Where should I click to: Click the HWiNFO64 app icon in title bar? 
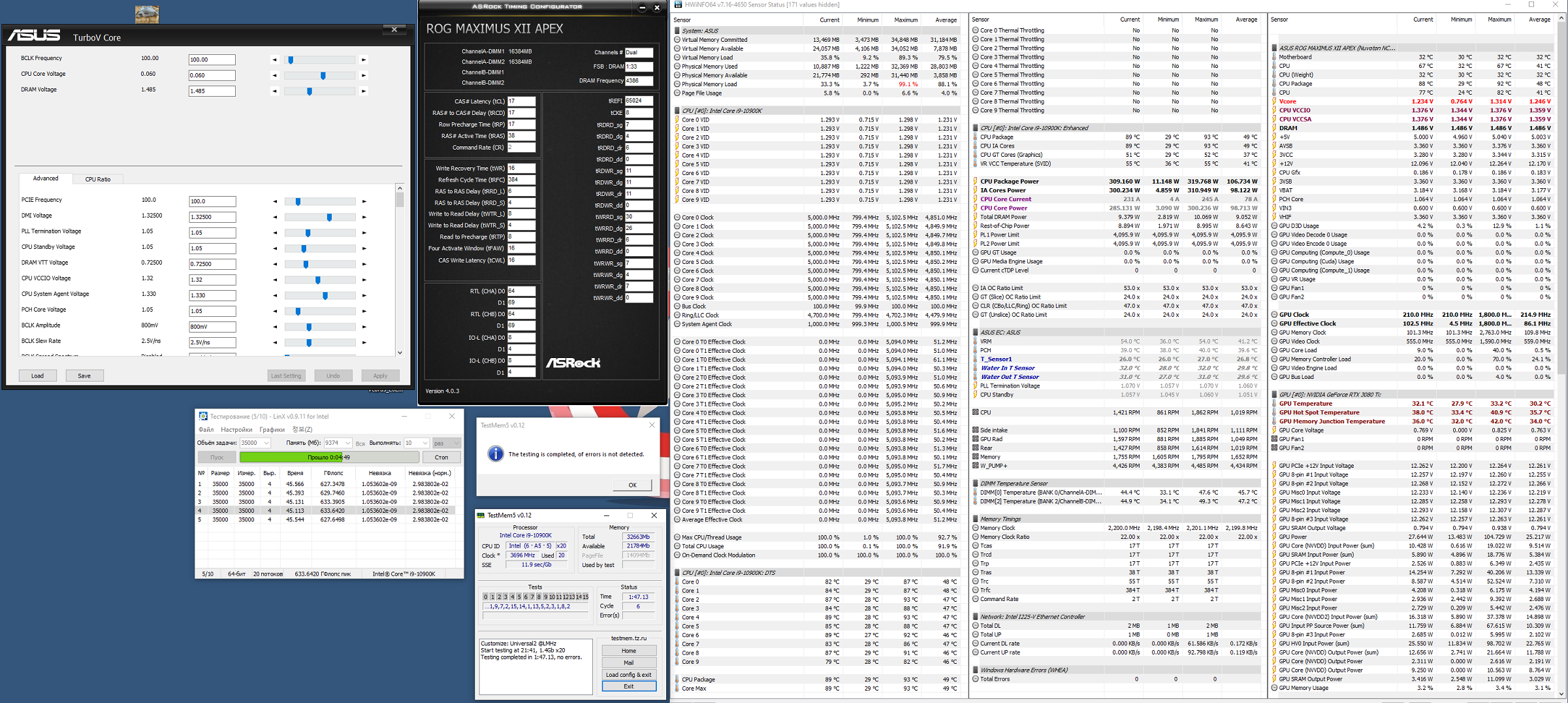[x=678, y=5]
